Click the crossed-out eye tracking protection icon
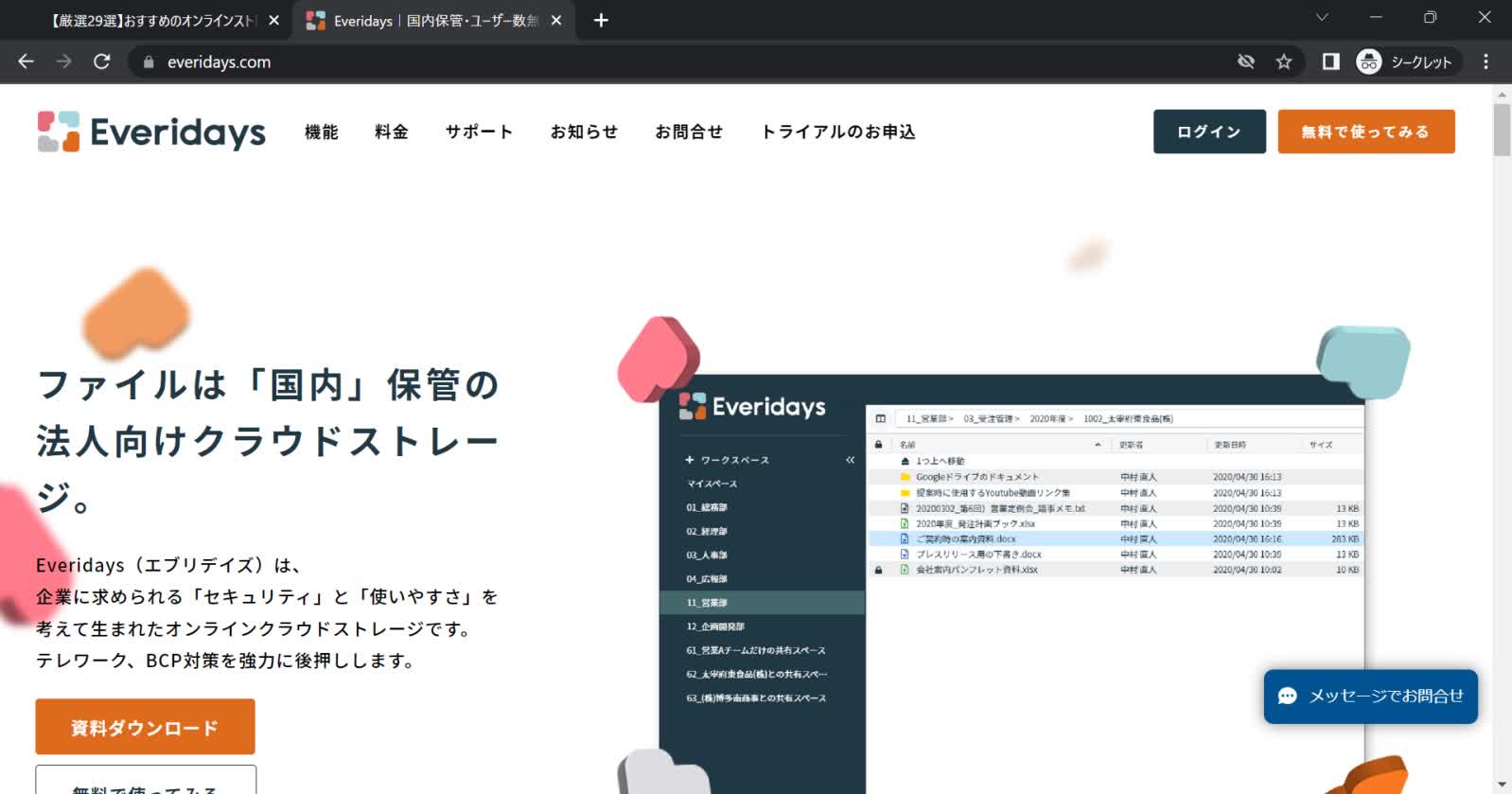1512x794 pixels. point(1246,62)
